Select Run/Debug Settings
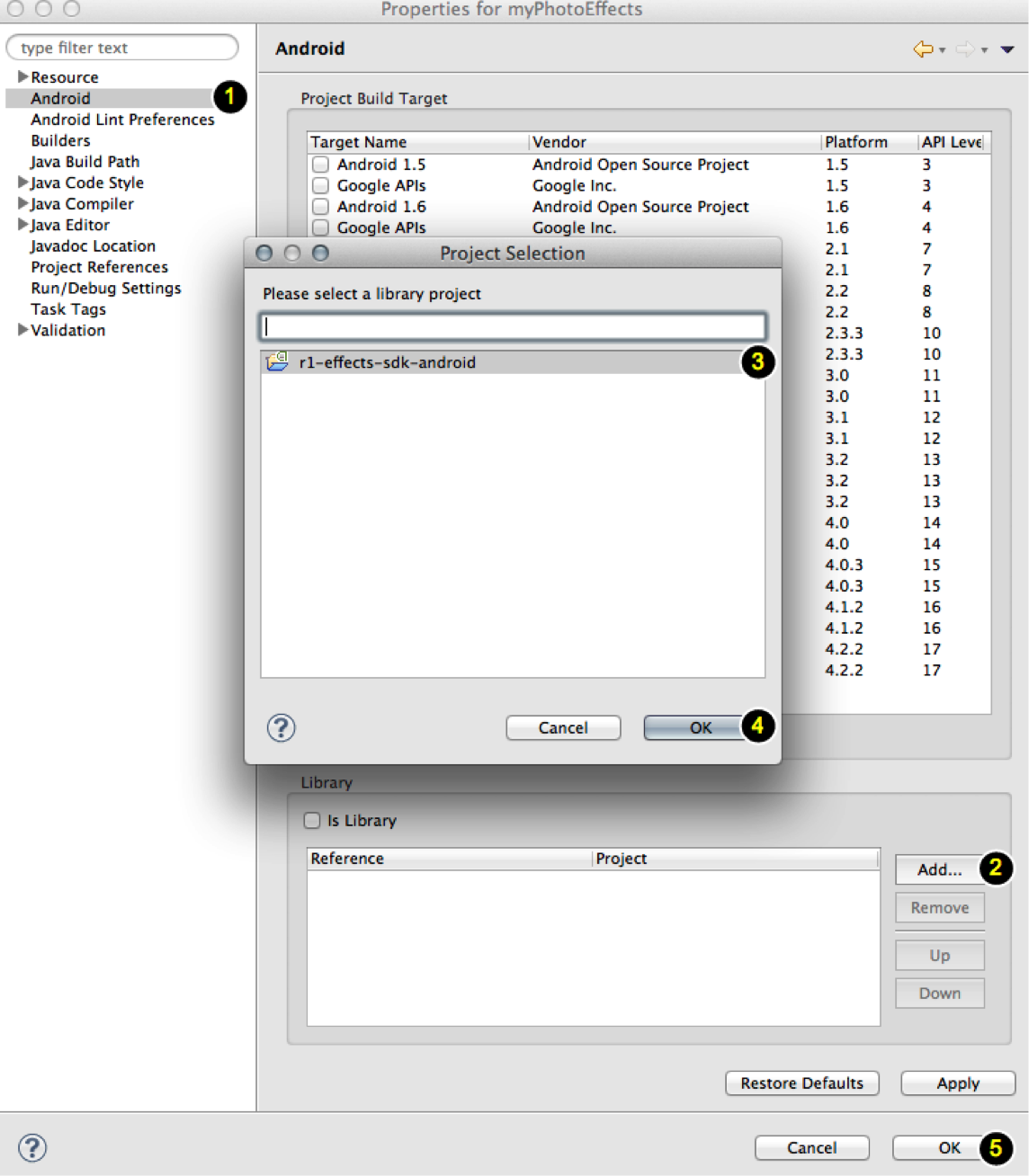The height and width of the screenshot is (1176, 1029). pyautogui.click(x=105, y=288)
